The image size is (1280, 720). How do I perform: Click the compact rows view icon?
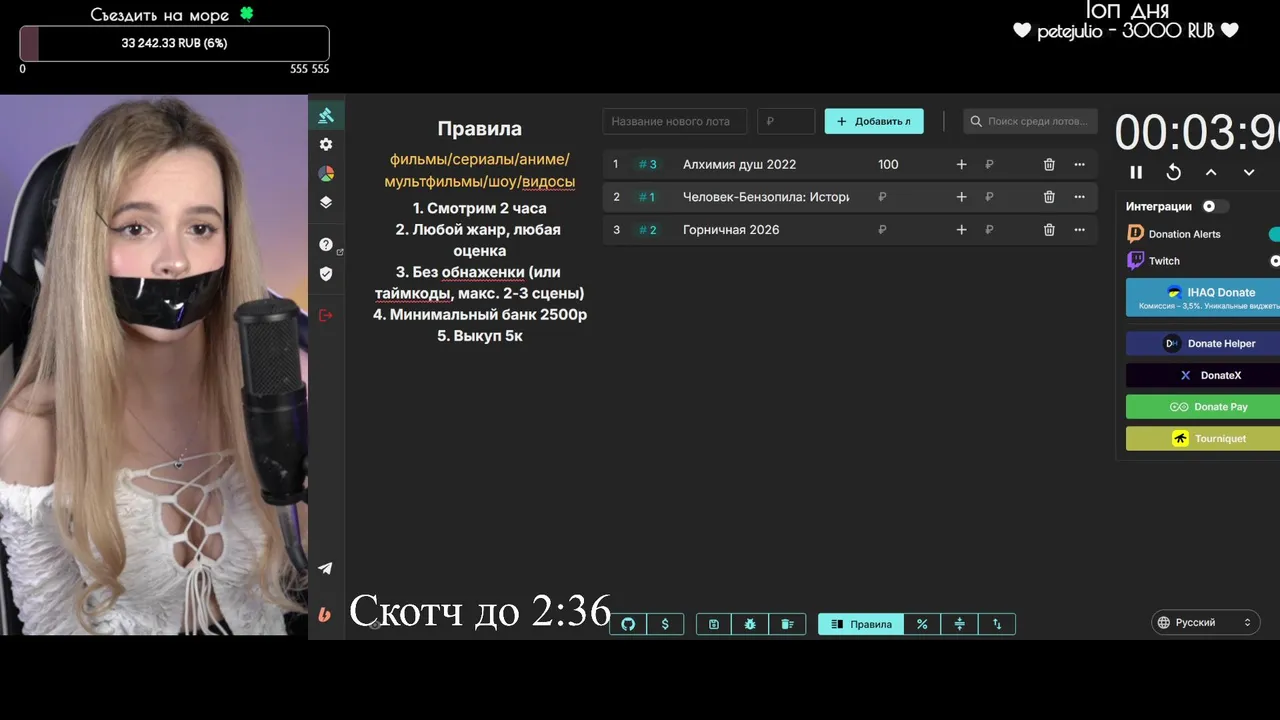[960, 624]
